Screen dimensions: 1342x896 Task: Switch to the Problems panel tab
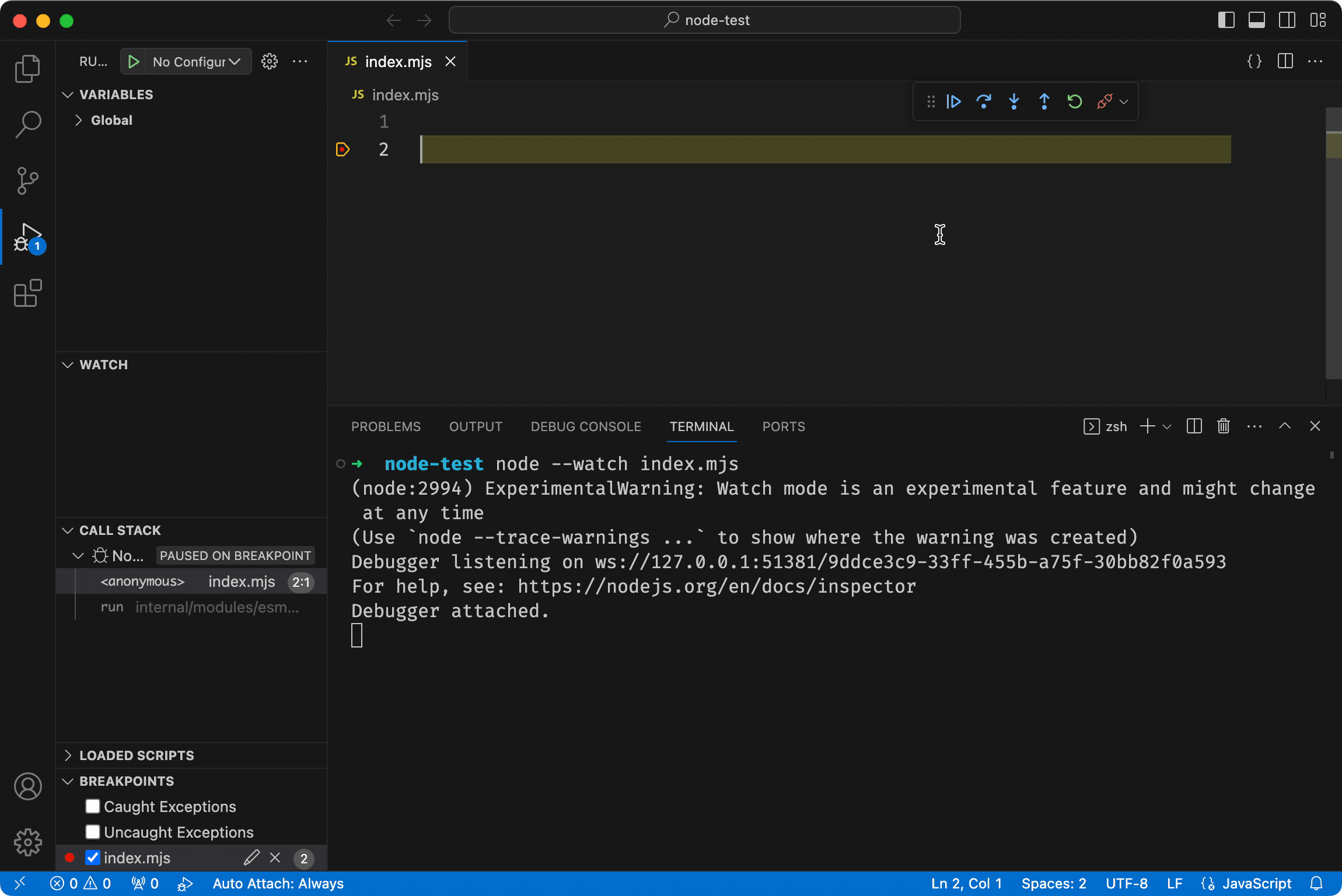pos(386,426)
